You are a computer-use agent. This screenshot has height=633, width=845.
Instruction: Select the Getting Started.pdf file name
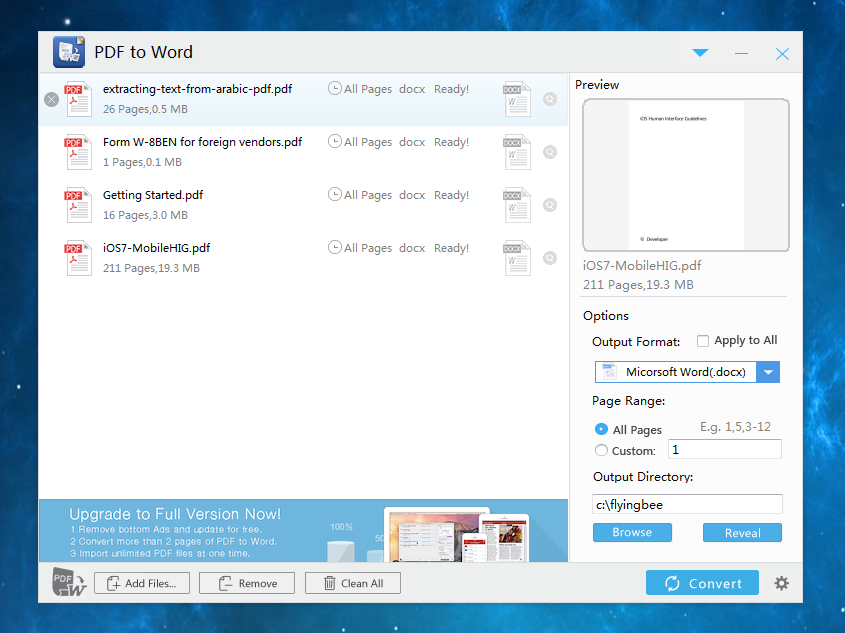pos(153,195)
